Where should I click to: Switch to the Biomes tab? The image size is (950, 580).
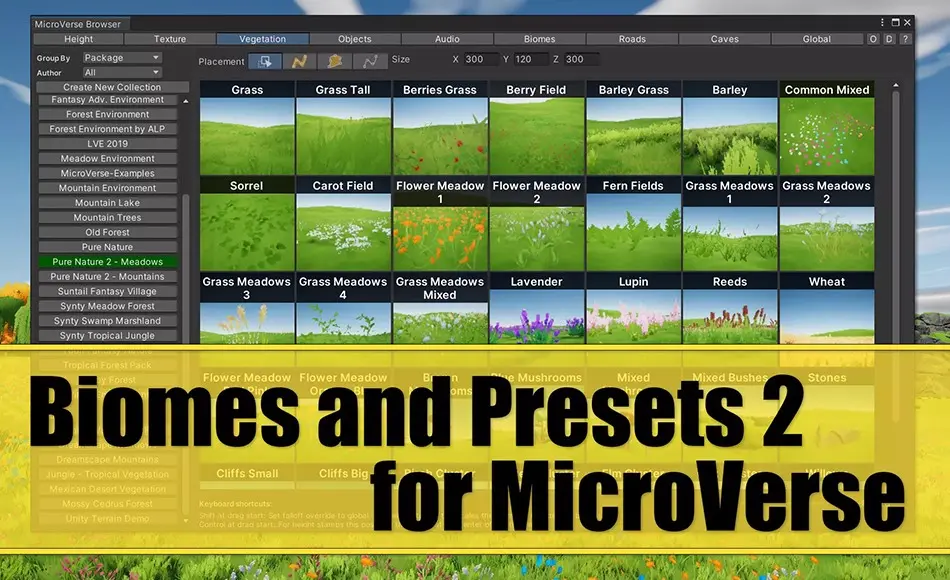[x=540, y=39]
